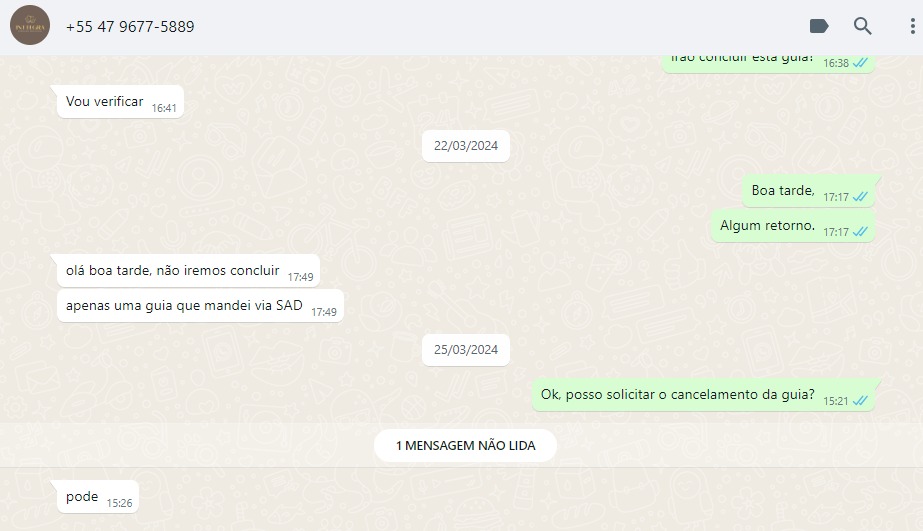
Task: Click the partially visible "concluir esta guia" message
Action: [x=768, y=64]
